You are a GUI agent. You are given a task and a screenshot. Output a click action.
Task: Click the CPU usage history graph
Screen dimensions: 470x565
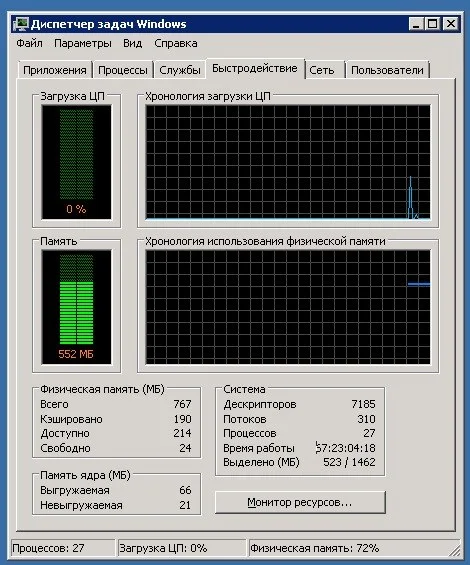288,162
